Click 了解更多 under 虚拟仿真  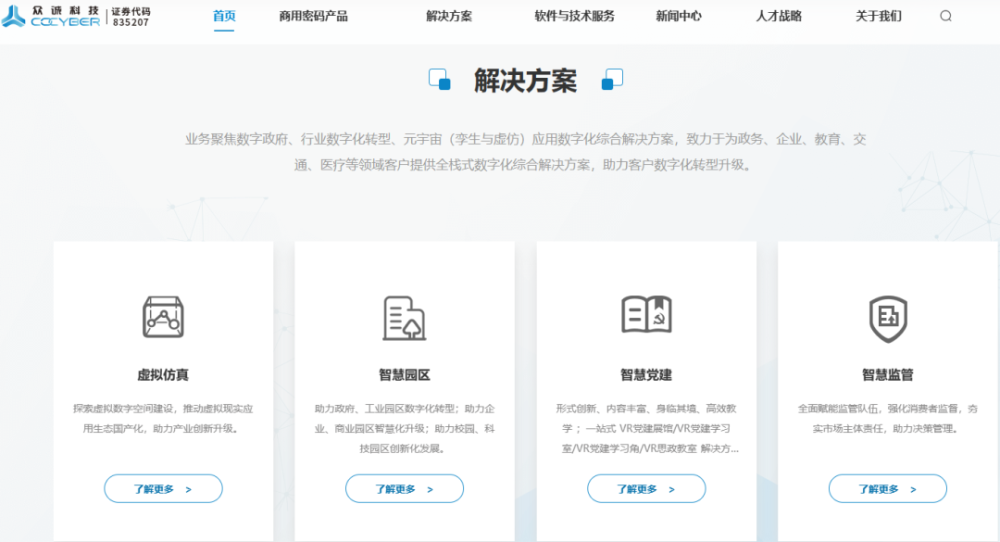pyautogui.click(x=163, y=488)
